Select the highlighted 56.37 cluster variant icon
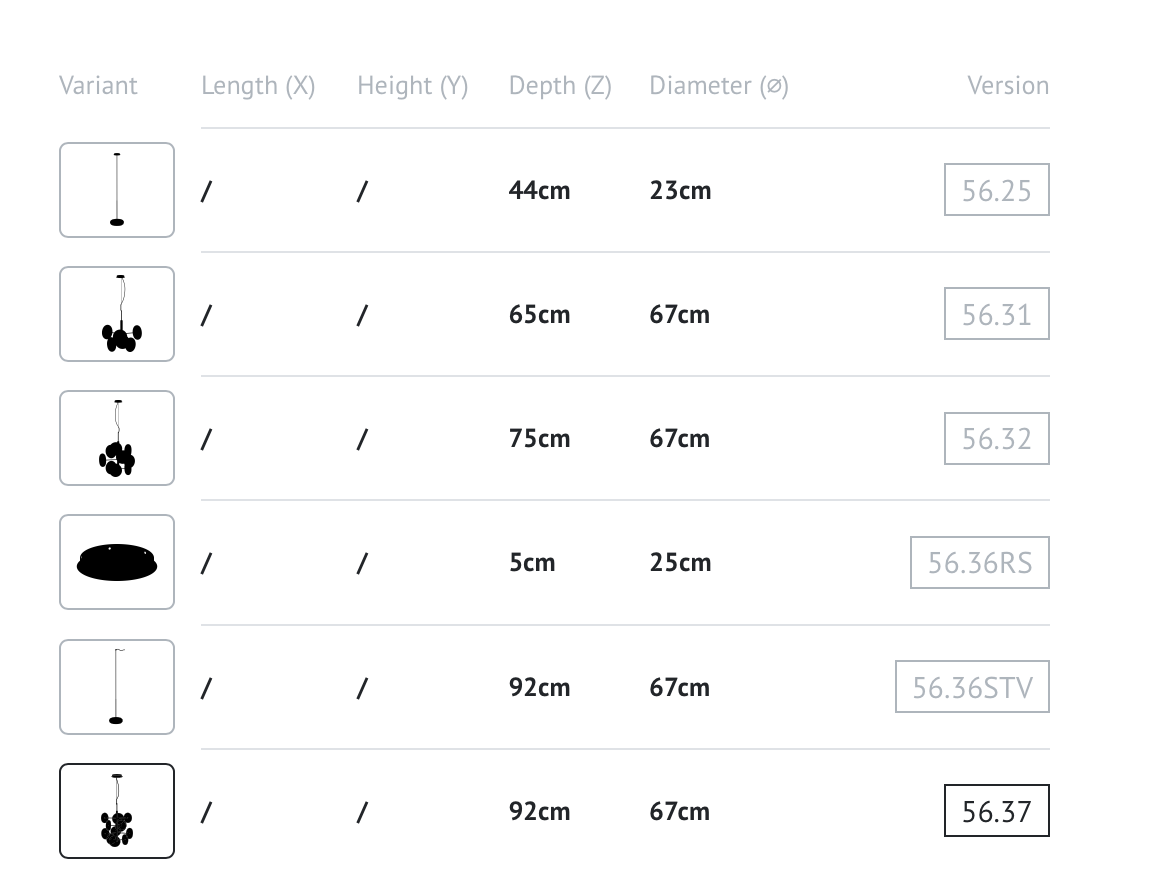Image resolution: width=1152 pixels, height=880 pixels. 117,811
